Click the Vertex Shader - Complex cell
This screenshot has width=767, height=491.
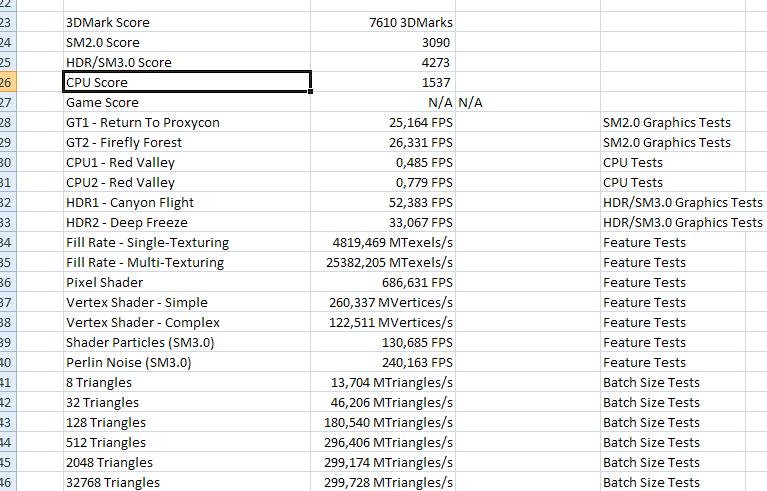187,323
